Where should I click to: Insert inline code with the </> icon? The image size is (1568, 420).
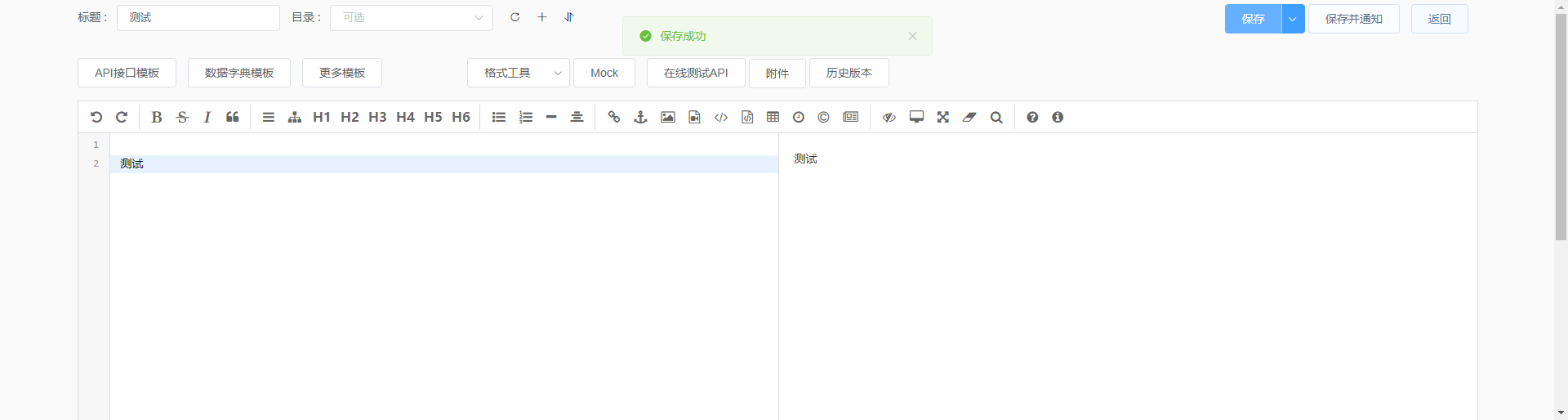[x=721, y=117]
